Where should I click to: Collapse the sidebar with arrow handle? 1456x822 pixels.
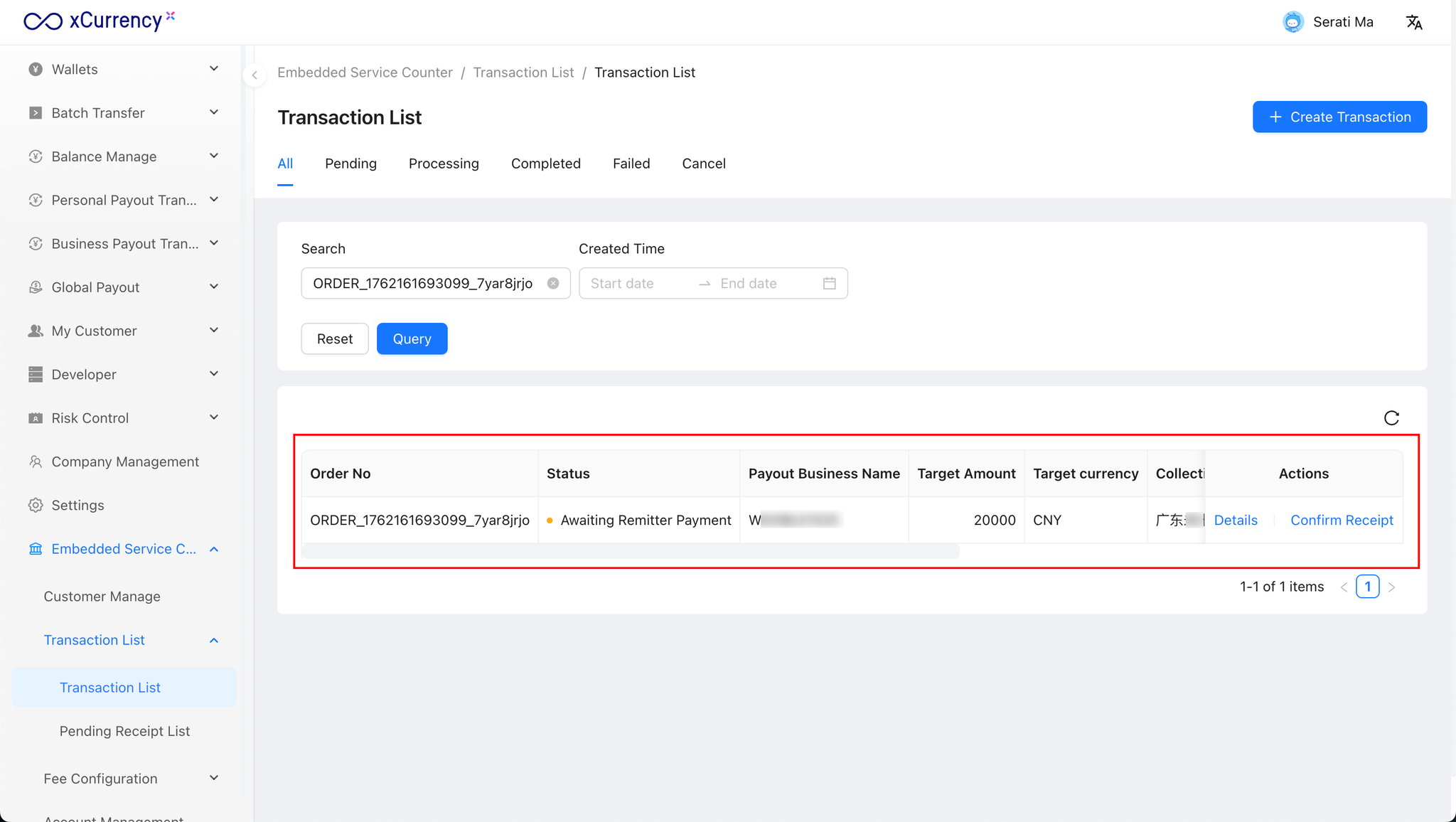(255, 75)
